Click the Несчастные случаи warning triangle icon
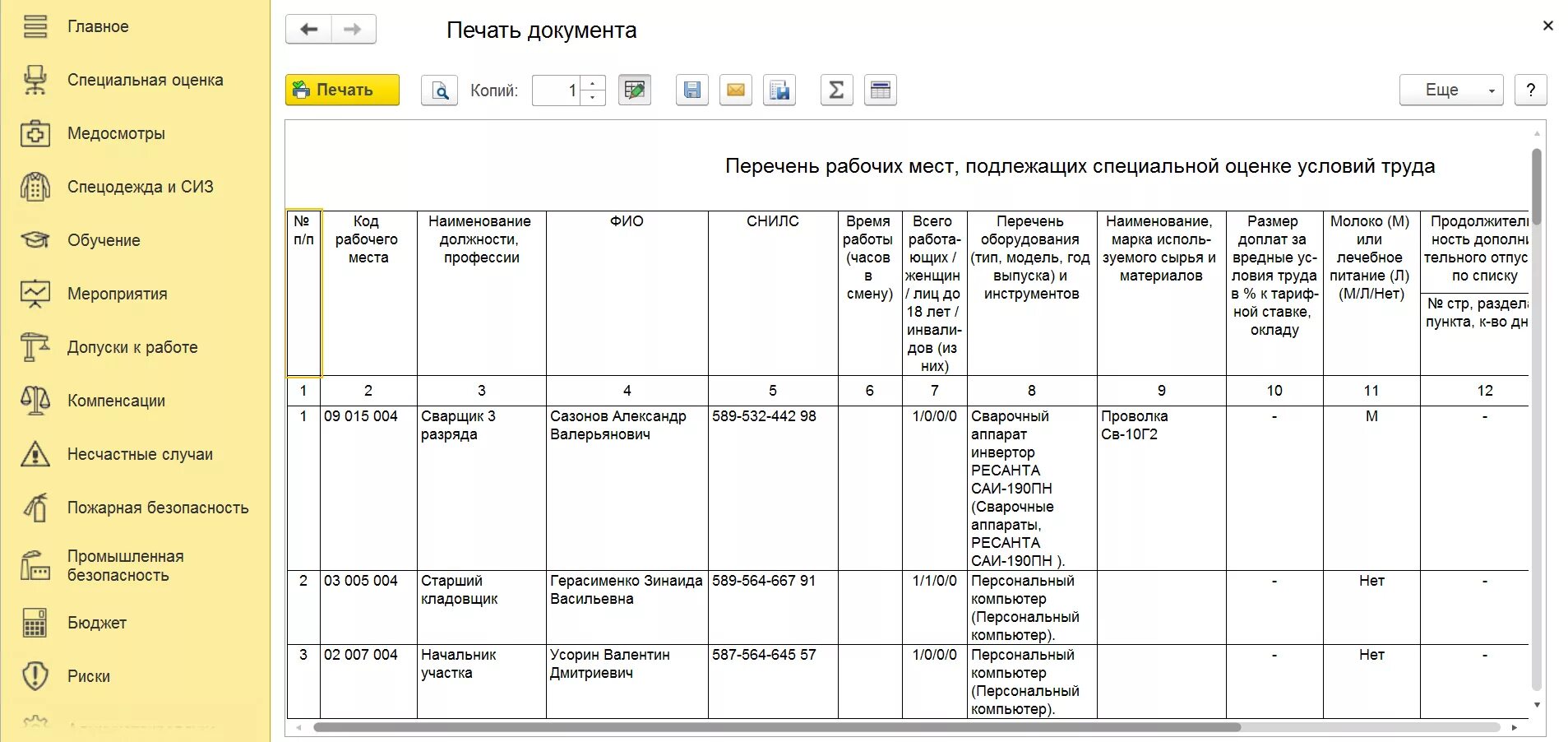1568x742 pixels. click(x=35, y=454)
